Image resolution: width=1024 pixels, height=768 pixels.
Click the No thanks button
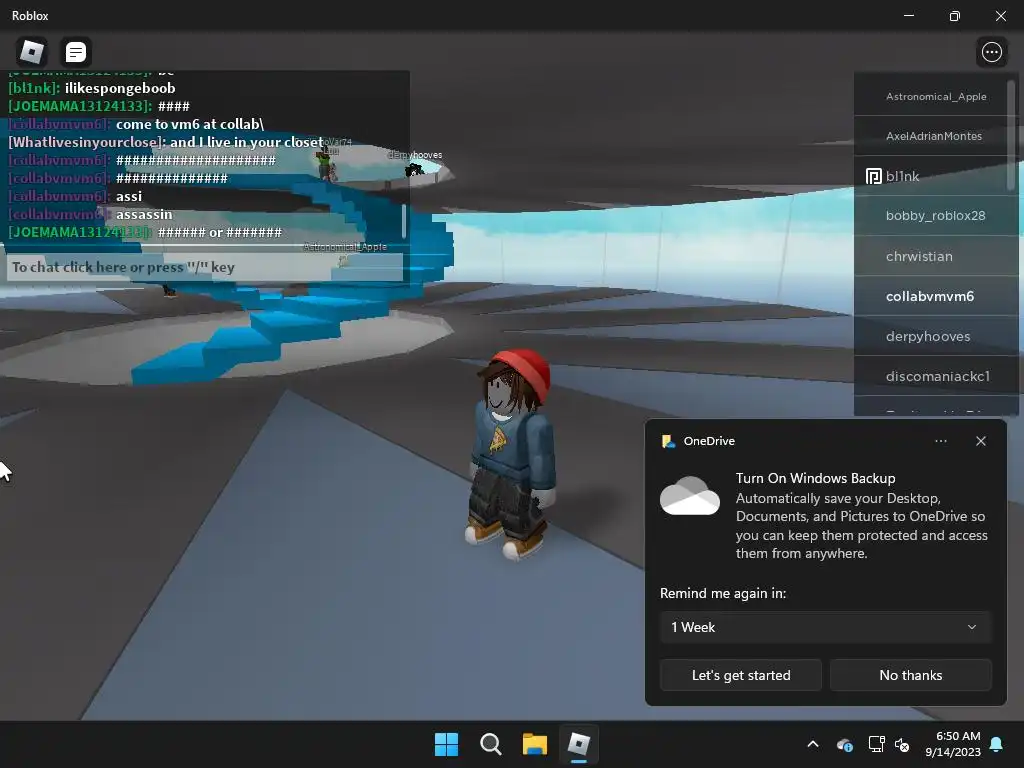coord(910,675)
